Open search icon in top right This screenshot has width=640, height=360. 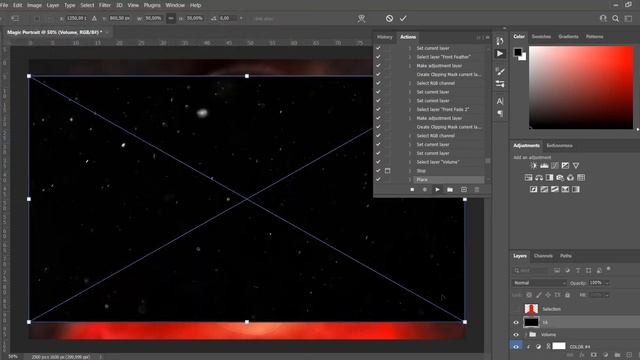tap(616, 18)
